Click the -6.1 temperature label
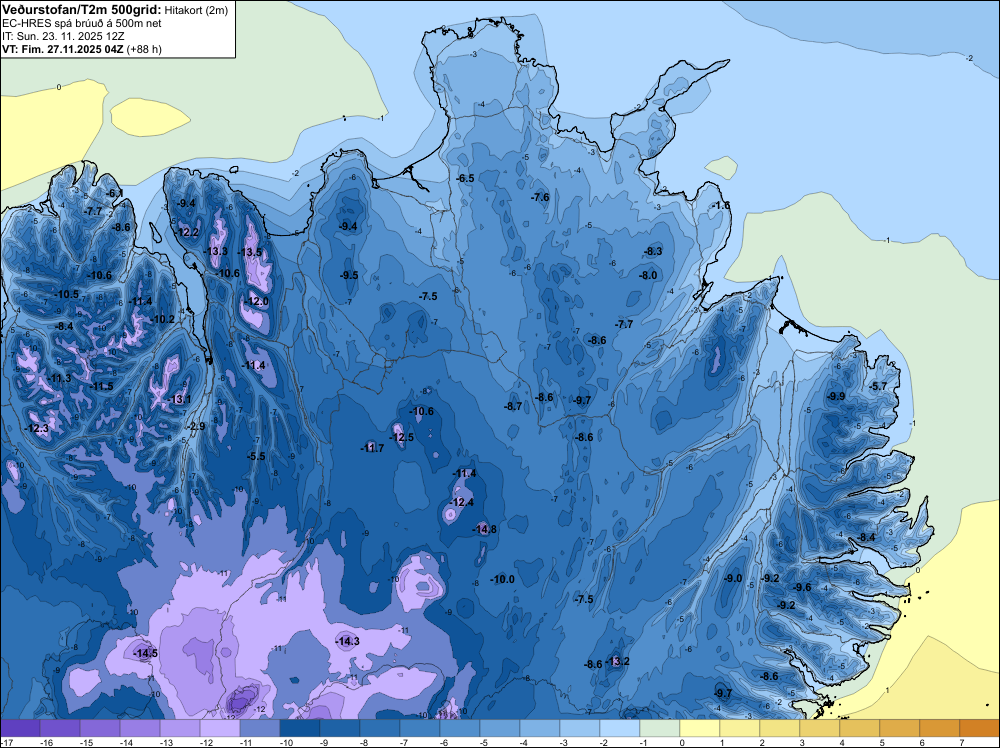The width and height of the screenshot is (1000, 748). coord(114,193)
